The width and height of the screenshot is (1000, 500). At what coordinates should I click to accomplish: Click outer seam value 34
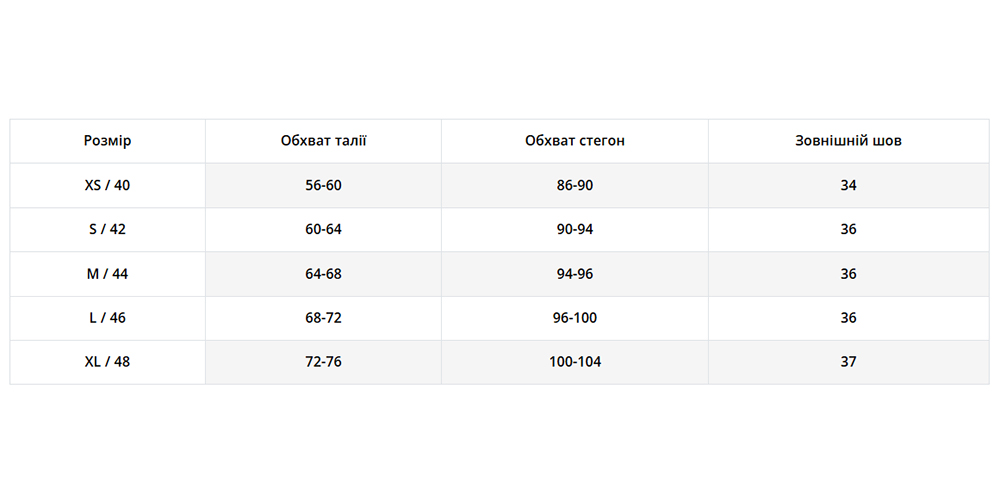pos(848,185)
